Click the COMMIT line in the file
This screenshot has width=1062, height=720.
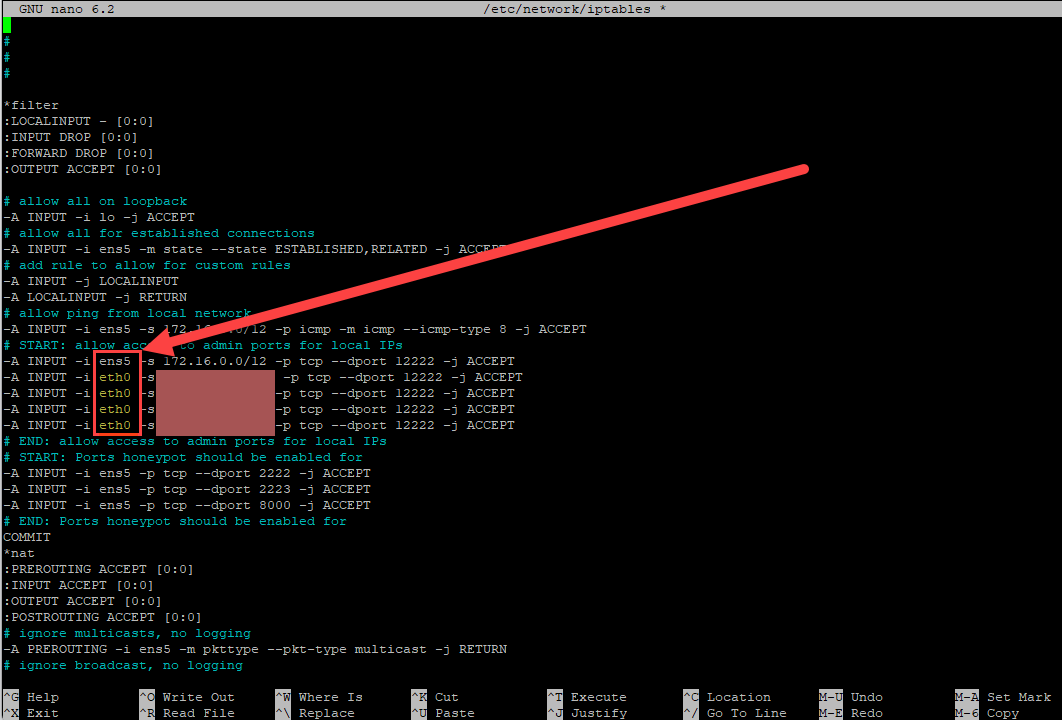27,537
